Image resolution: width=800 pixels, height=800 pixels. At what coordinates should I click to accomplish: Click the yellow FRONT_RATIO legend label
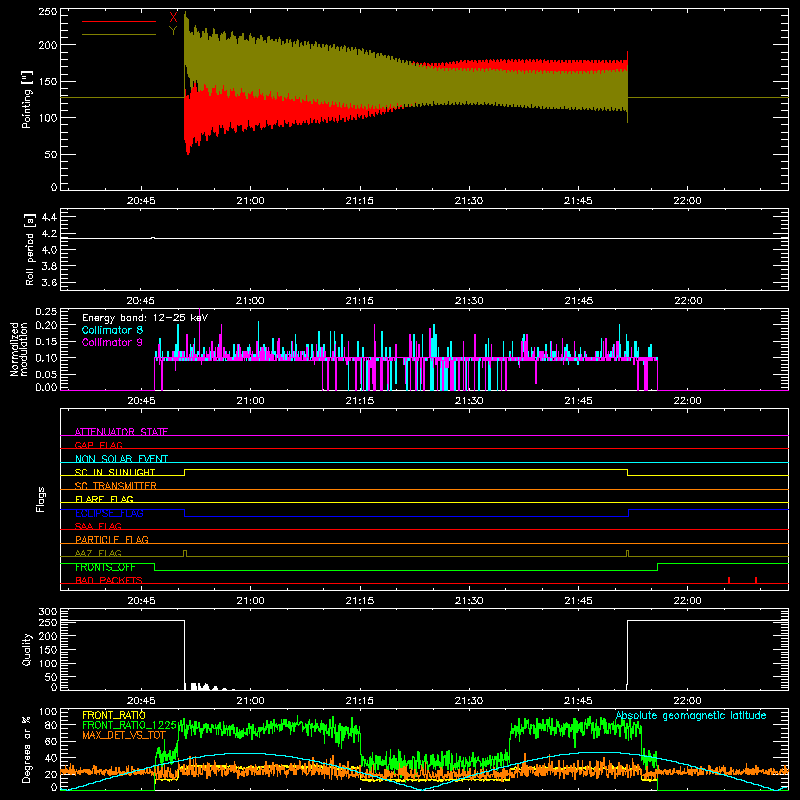[114, 715]
